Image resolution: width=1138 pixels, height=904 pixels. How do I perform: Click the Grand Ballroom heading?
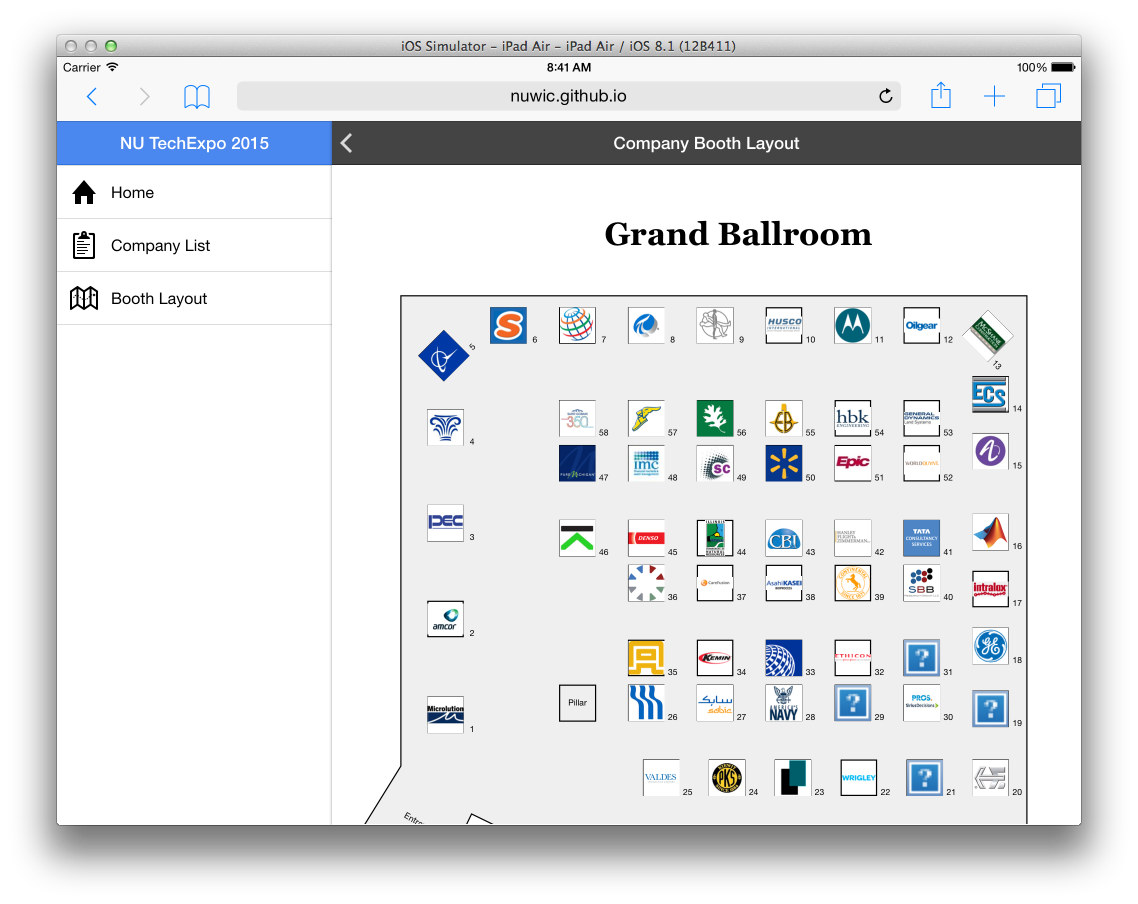[738, 234]
